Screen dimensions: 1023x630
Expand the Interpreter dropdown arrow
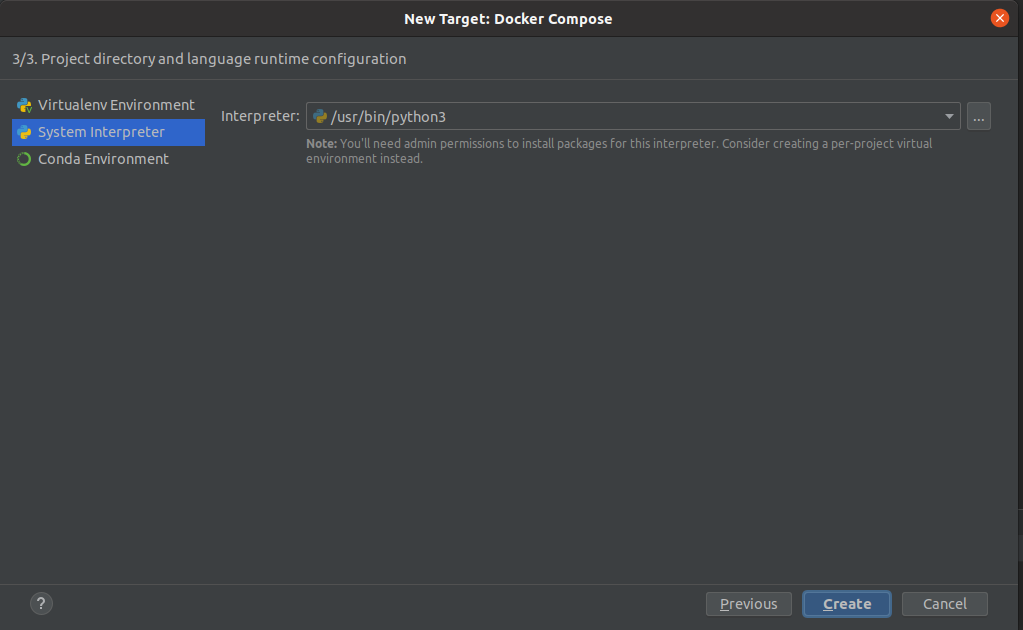[x=948, y=116]
